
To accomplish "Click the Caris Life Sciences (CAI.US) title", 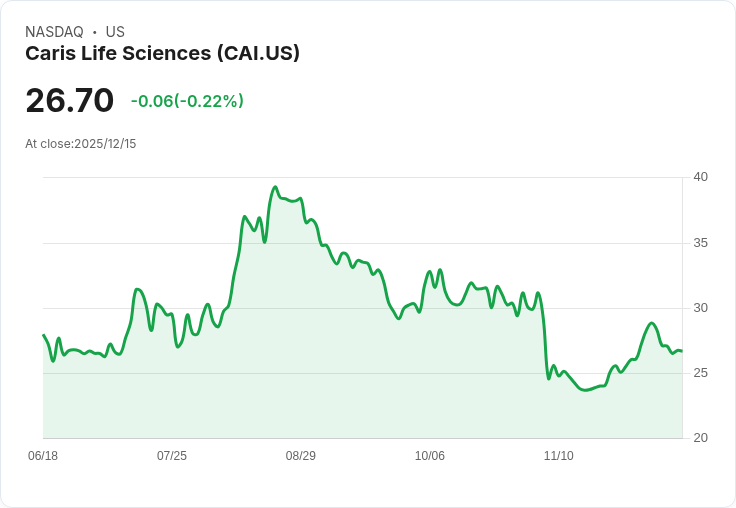I will tap(162, 54).
